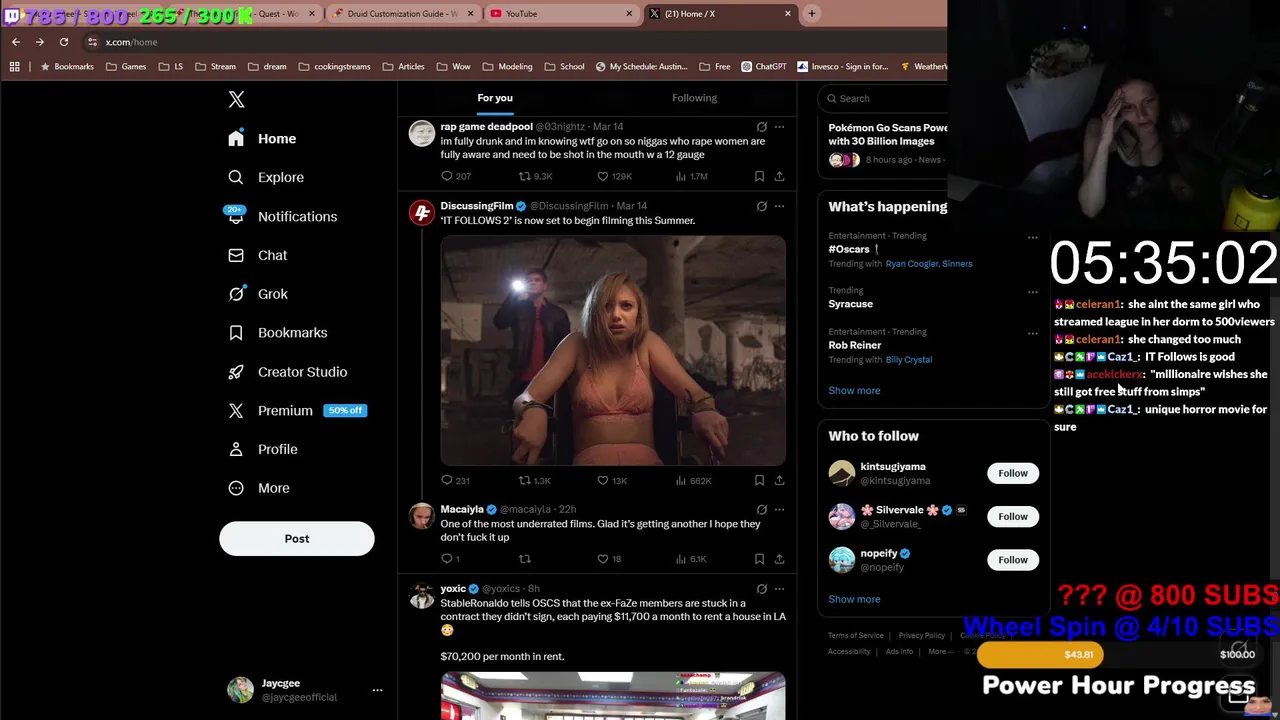Reply to the DiscussingFilm post
Viewport: 1280px width, 720px height.
coord(455,481)
